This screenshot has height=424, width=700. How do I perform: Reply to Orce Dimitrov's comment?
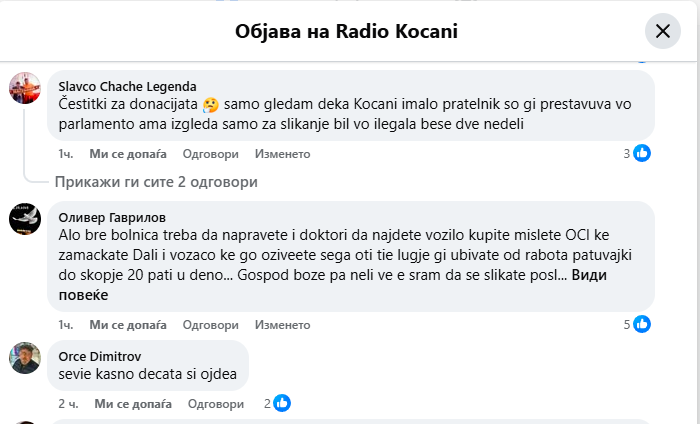point(216,404)
